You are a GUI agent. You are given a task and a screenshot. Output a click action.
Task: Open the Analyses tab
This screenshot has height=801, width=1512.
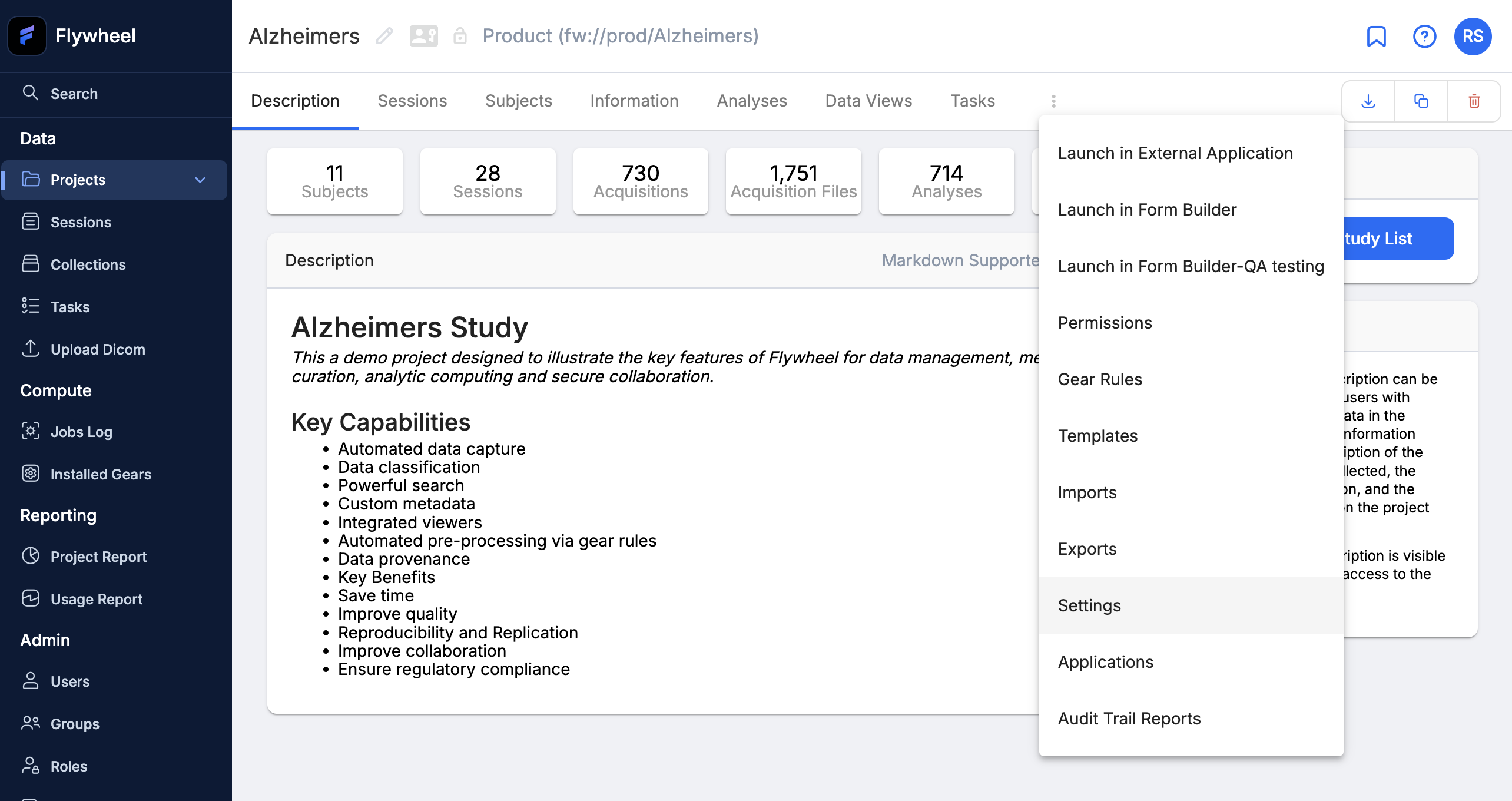pos(752,101)
